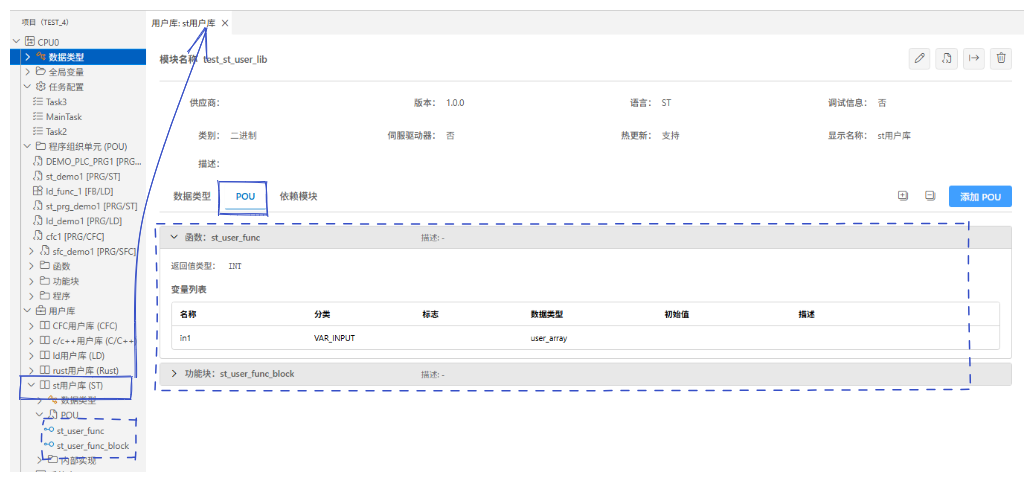Expand the 程序 folder chevron
Screen dimensions: 1034x482
coord(32,295)
